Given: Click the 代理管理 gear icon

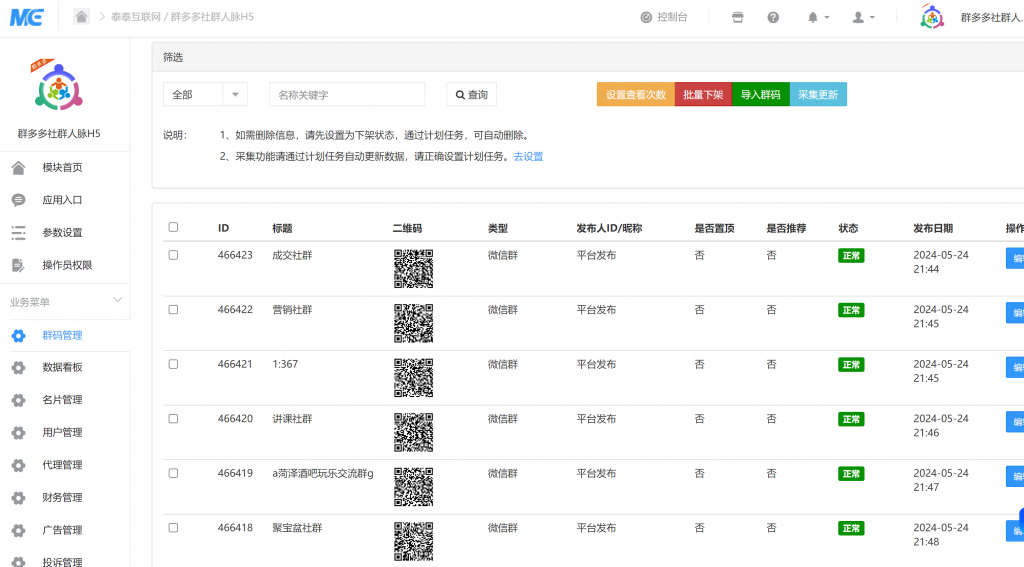Looking at the screenshot, I should pyautogui.click(x=18, y=465).
